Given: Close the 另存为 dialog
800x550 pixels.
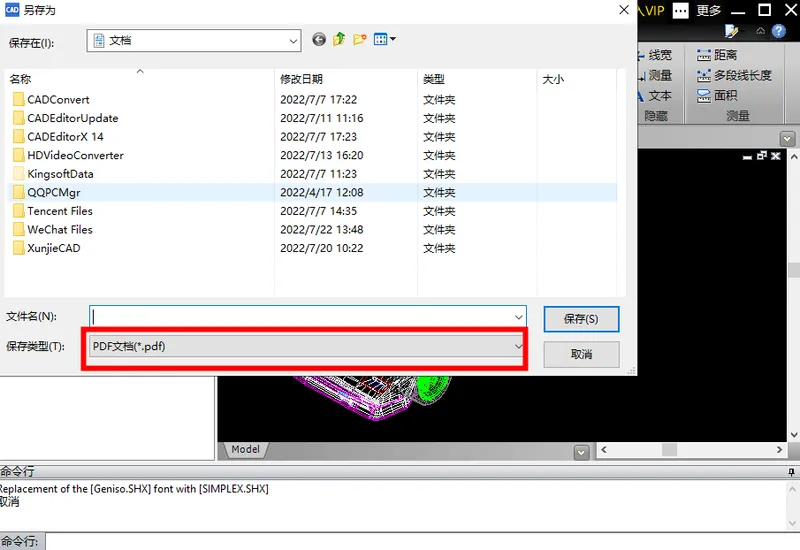Looking at the screenshot, I should 623,10.
